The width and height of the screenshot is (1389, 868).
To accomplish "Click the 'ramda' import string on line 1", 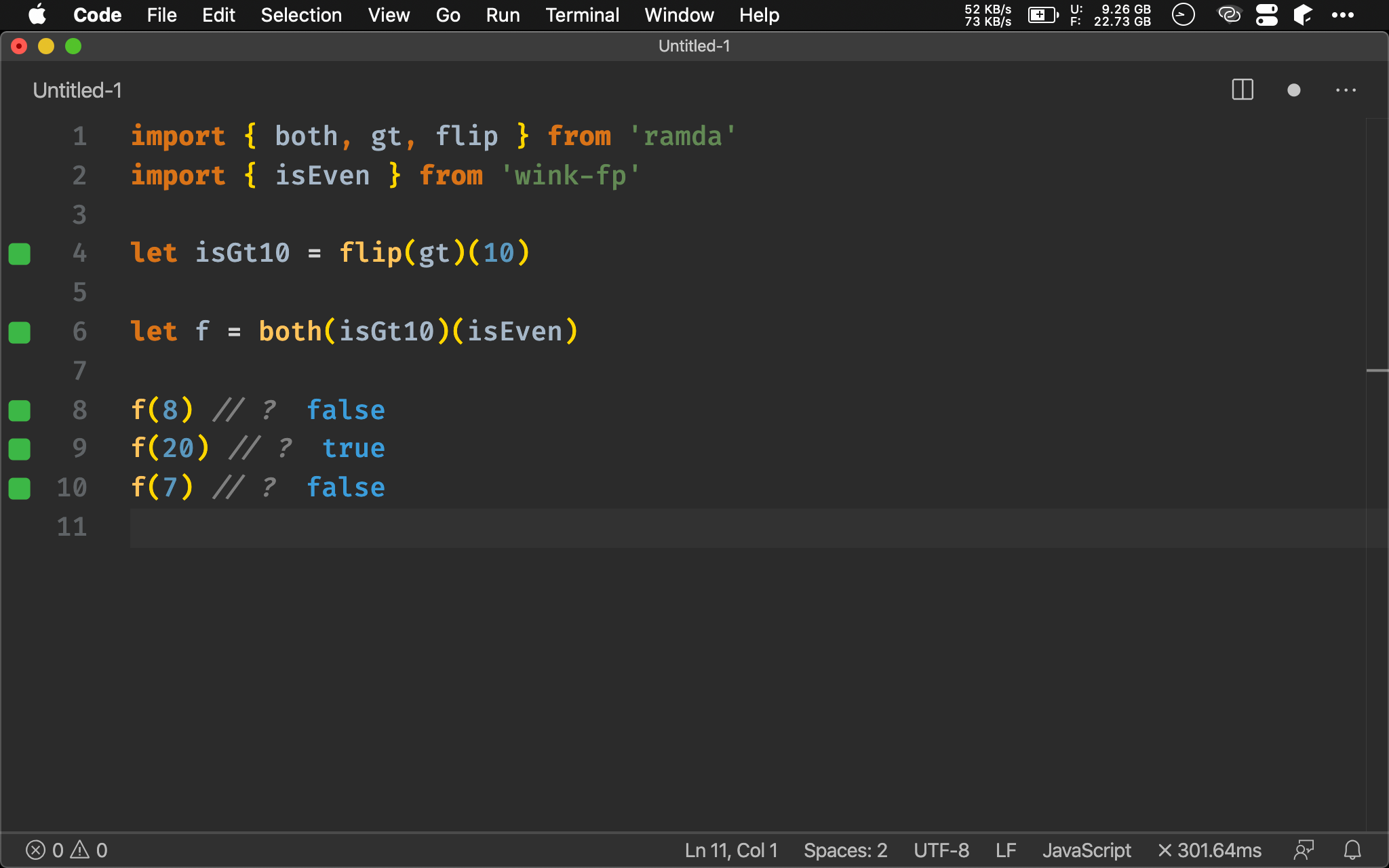I will [682, 136].
